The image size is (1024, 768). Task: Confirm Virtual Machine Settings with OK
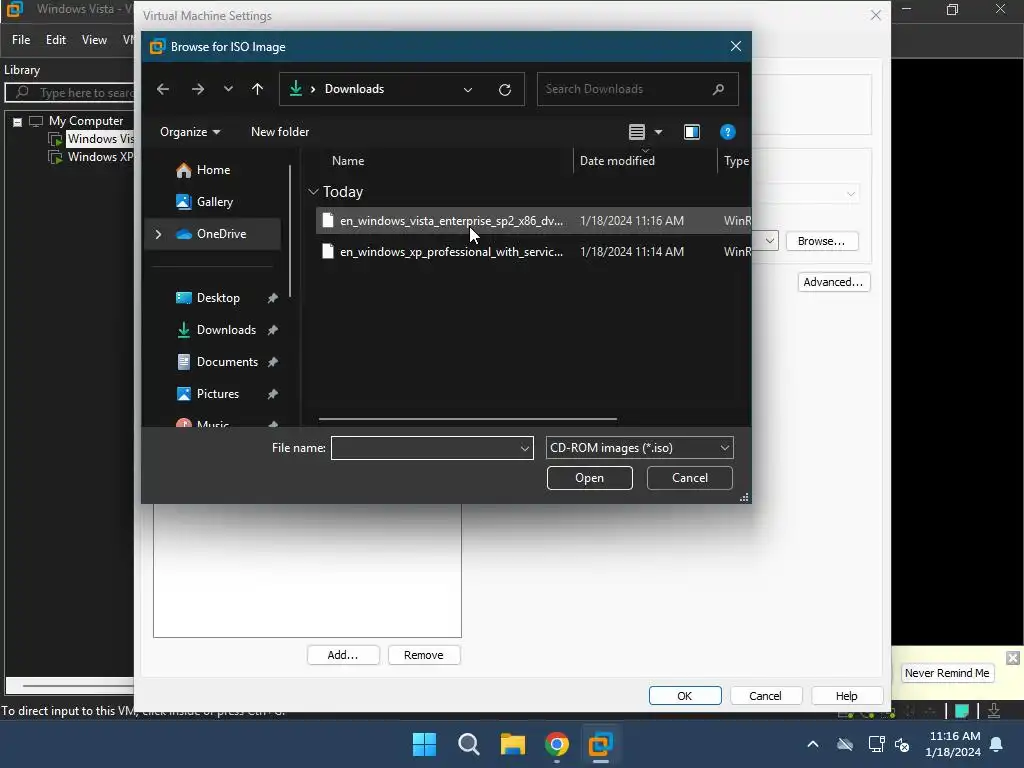pos(684,696)
